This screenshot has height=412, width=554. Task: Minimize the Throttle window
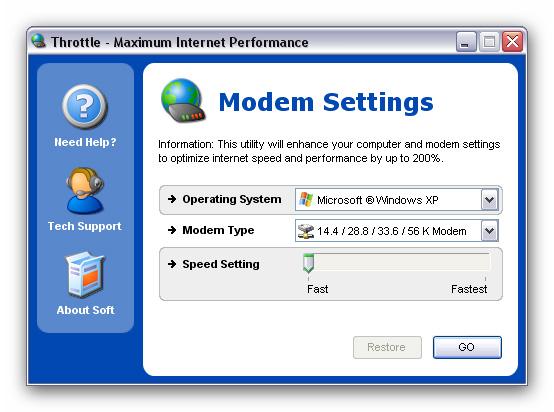[x=466, y=42]
